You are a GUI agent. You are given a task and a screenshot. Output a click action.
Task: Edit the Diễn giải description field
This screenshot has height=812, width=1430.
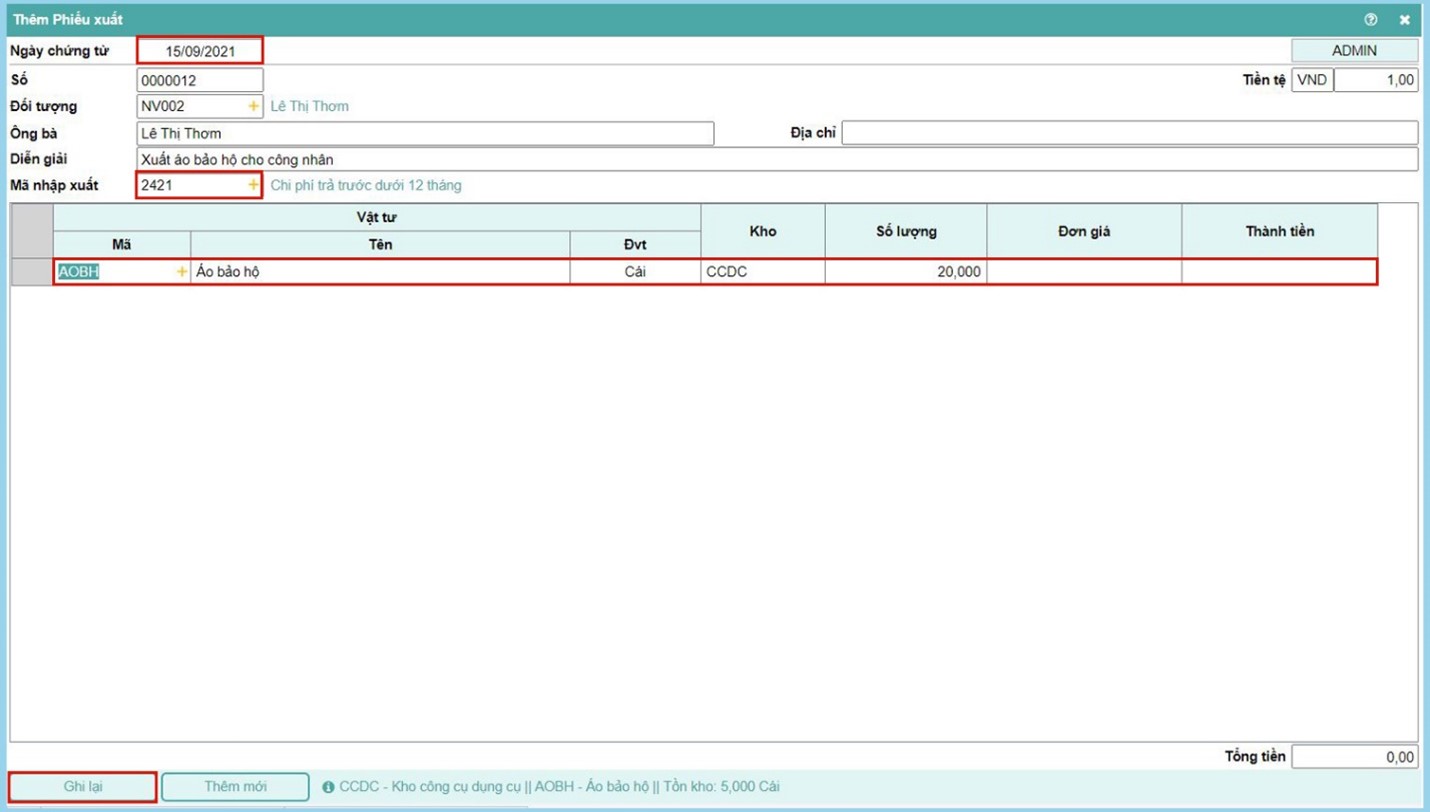click(x=776, y=159)
